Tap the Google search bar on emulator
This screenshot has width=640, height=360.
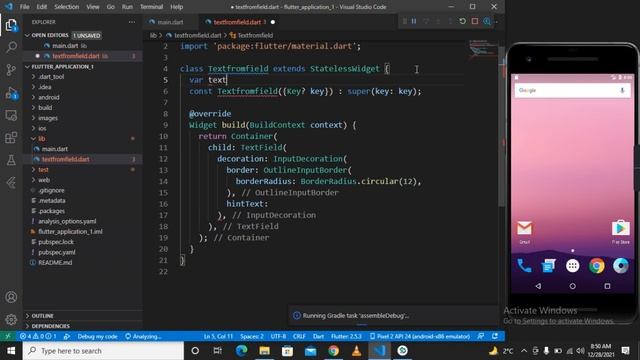click(572, 91)
